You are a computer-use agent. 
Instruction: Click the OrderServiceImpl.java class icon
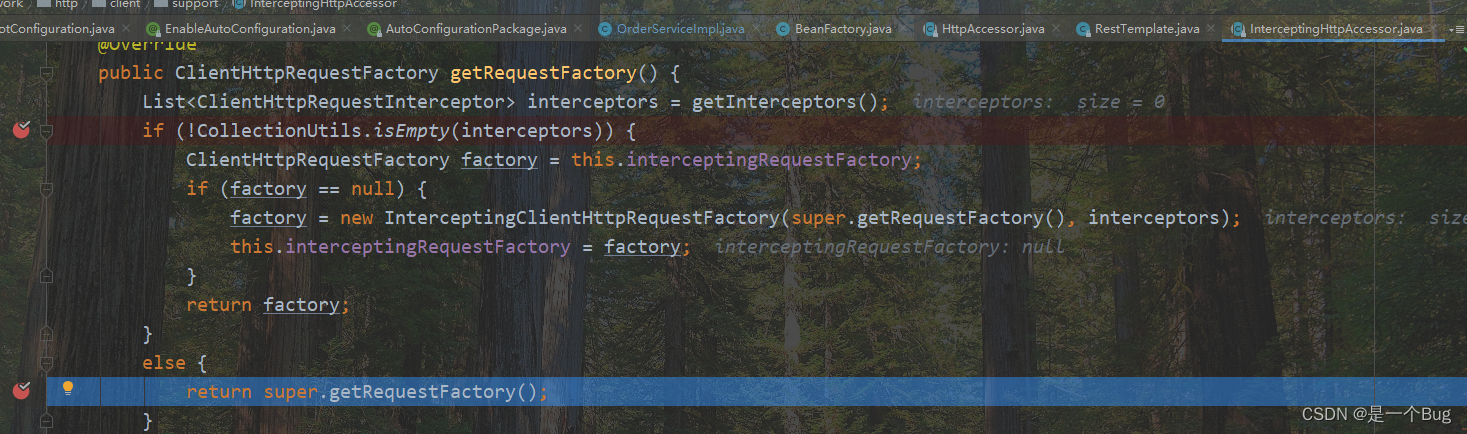coord(605,29)
